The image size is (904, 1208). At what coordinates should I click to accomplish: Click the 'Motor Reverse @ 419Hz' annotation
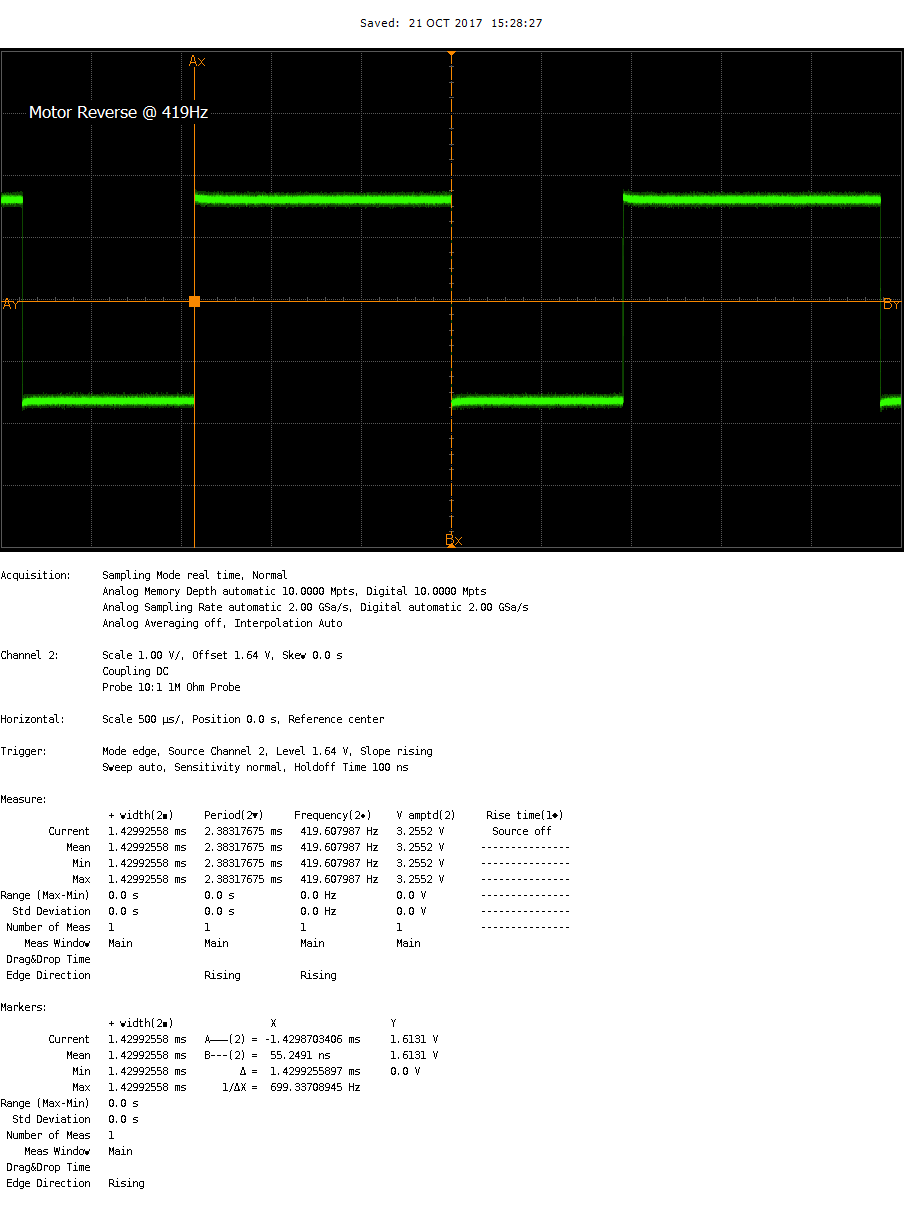click(x=118, y=113)
